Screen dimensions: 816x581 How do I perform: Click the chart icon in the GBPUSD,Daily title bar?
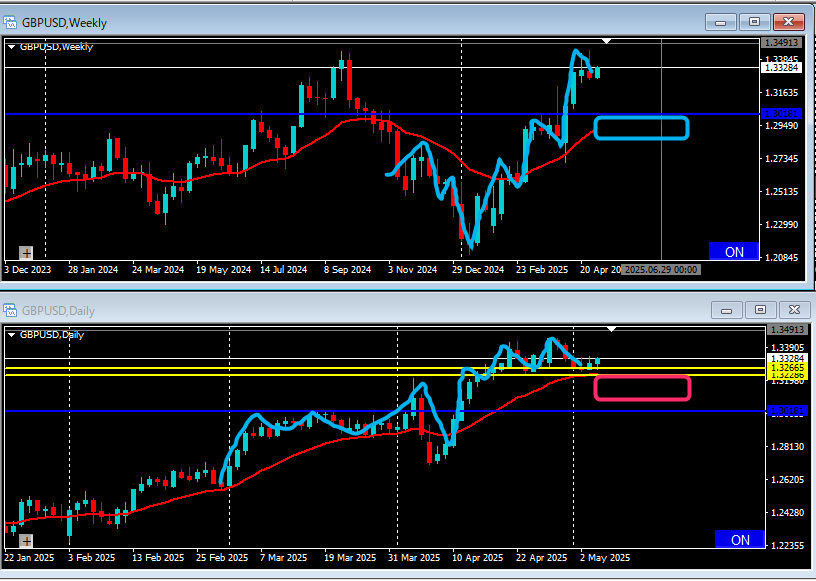point(10,311)
